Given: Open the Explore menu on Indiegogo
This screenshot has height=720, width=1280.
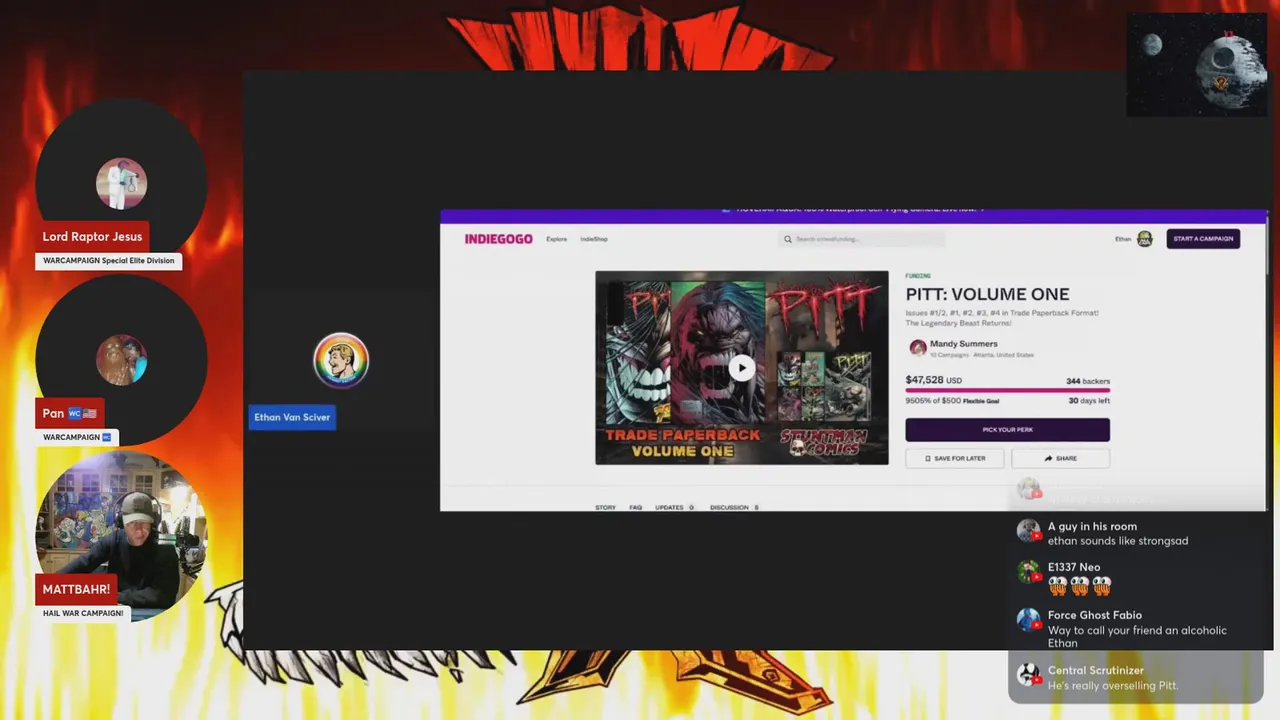Looking at the screenshot, I should (x=556, y=239).
